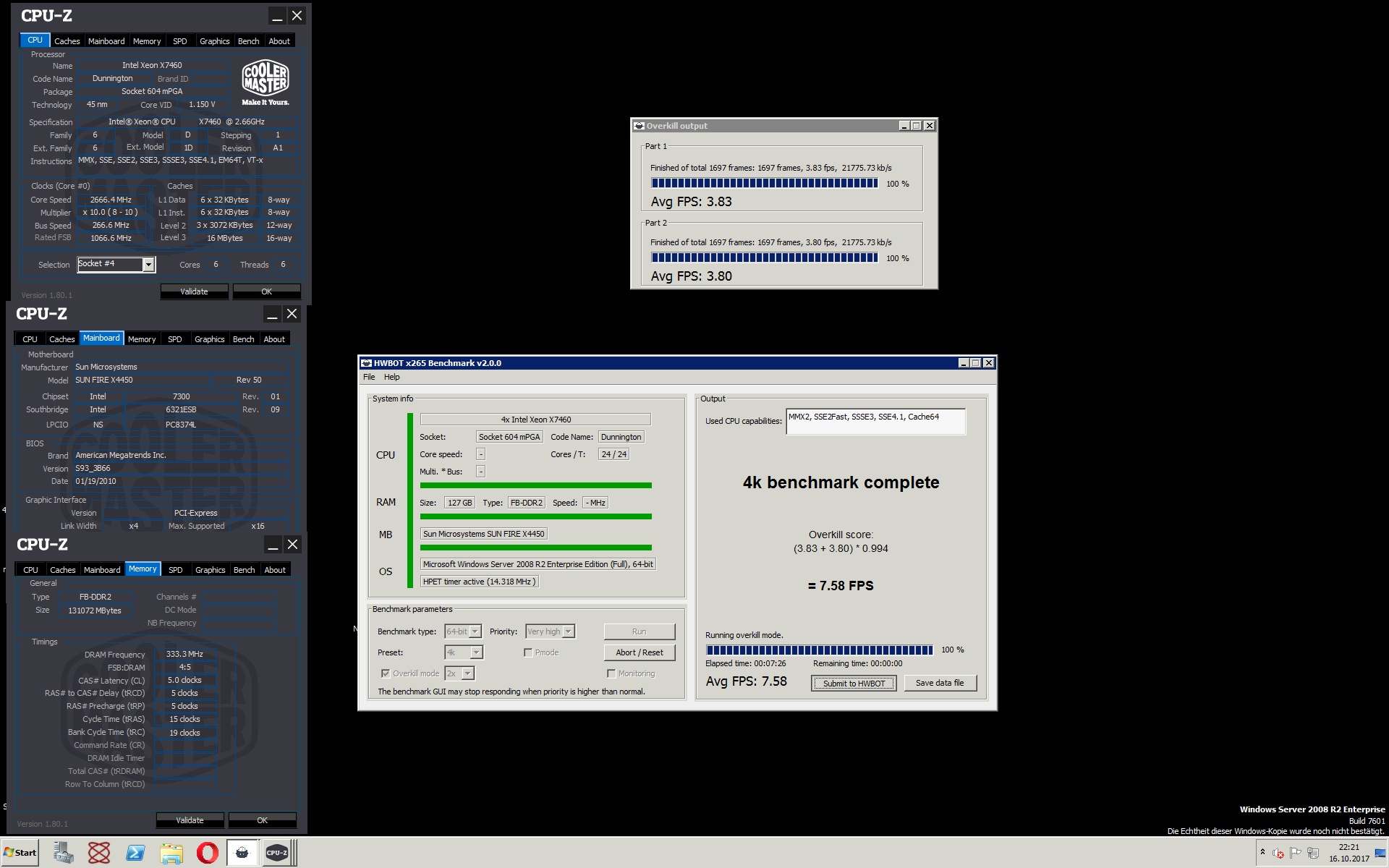
Task: Click OK in the Memory CPU-Z window
Action: [263, 820]
